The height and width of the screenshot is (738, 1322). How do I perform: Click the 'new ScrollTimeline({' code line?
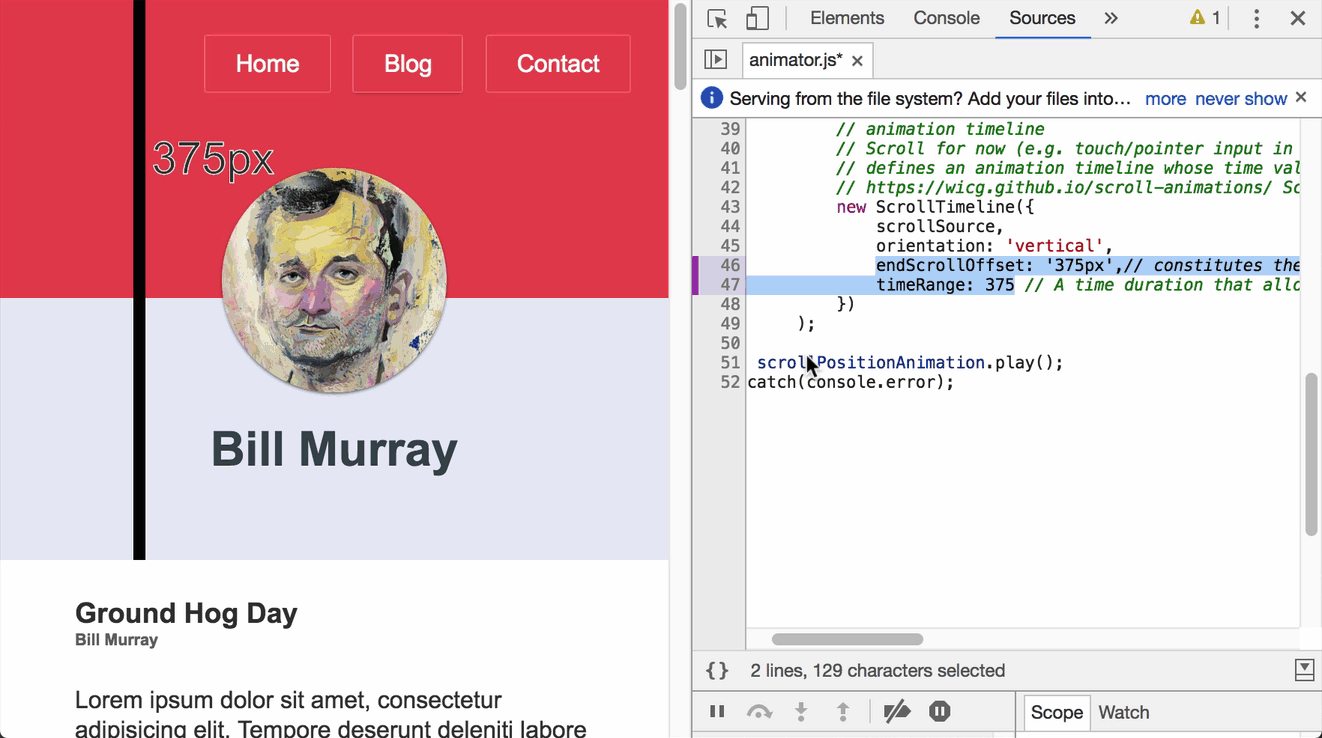(x=935, y=207)
